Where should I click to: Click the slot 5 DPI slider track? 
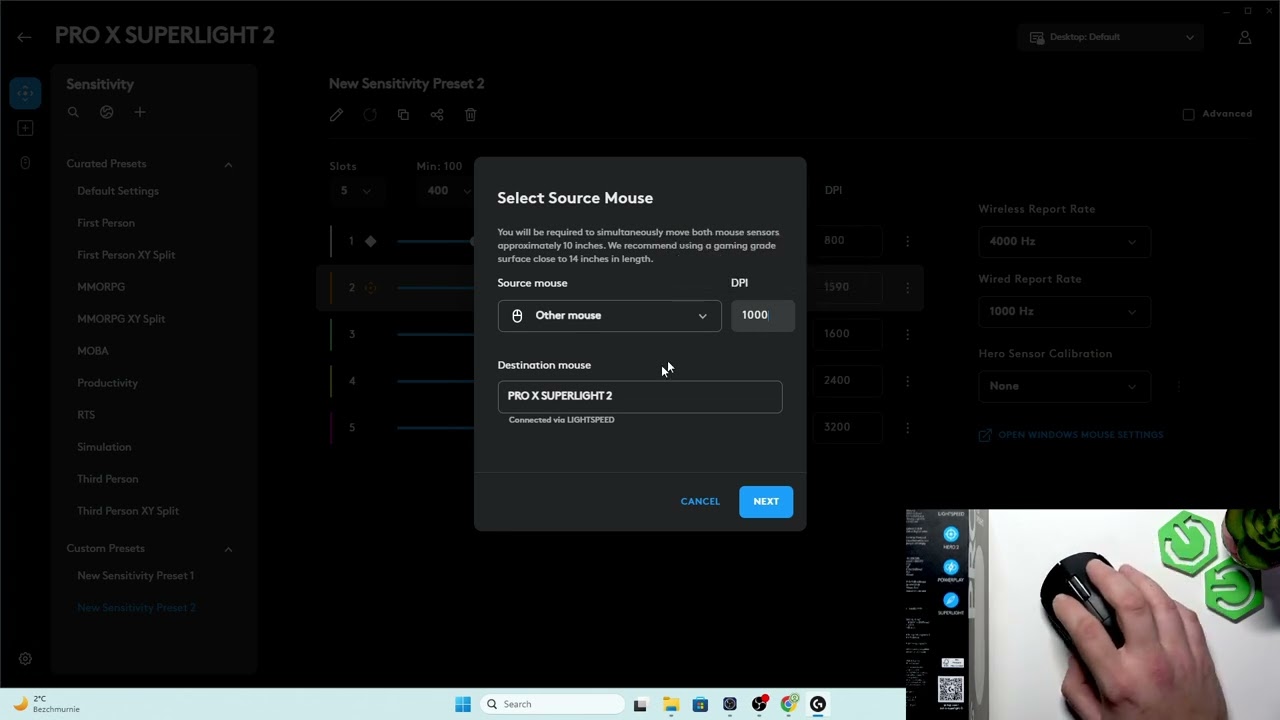436,427
